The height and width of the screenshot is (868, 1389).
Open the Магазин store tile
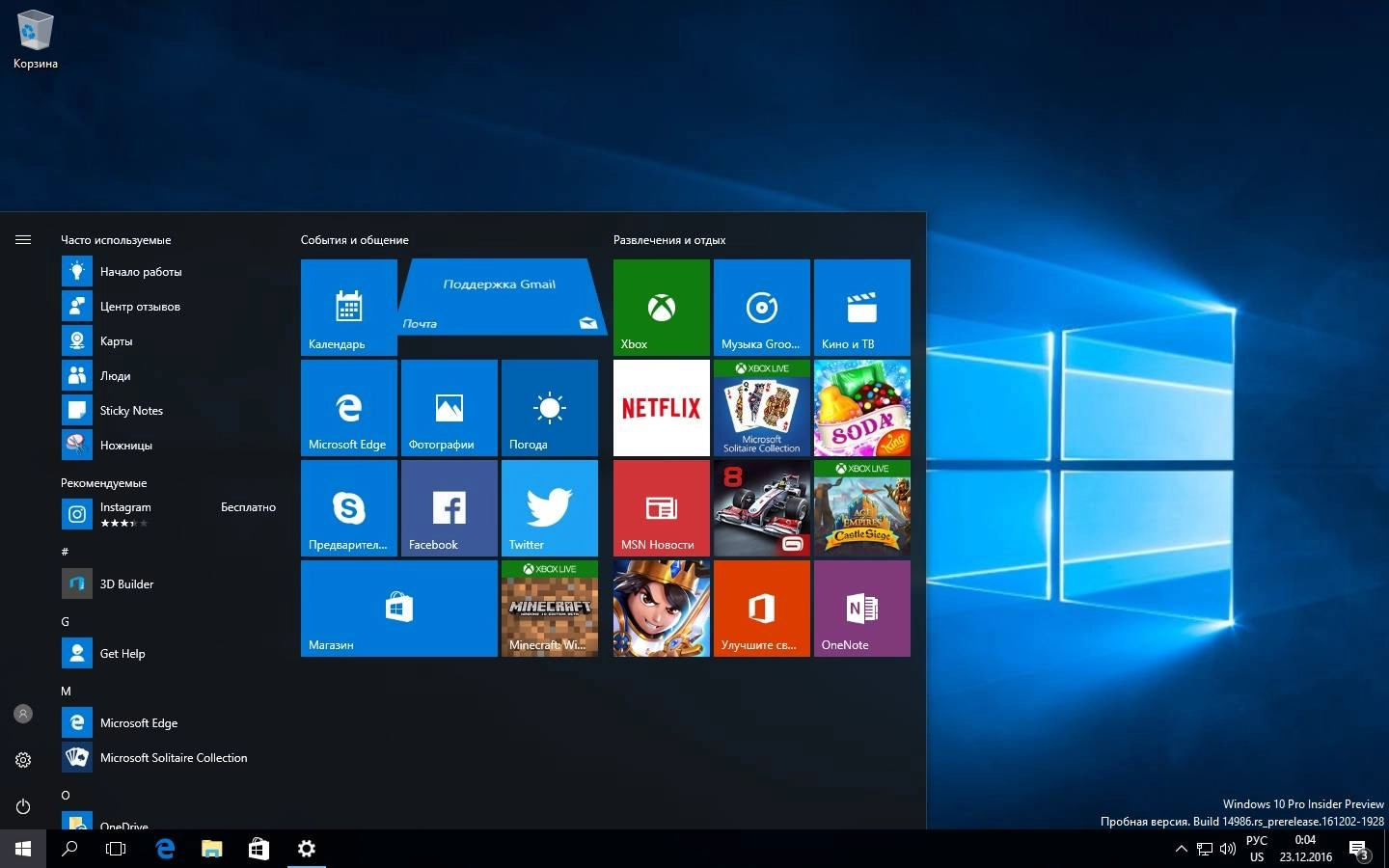tap(399, 609)
